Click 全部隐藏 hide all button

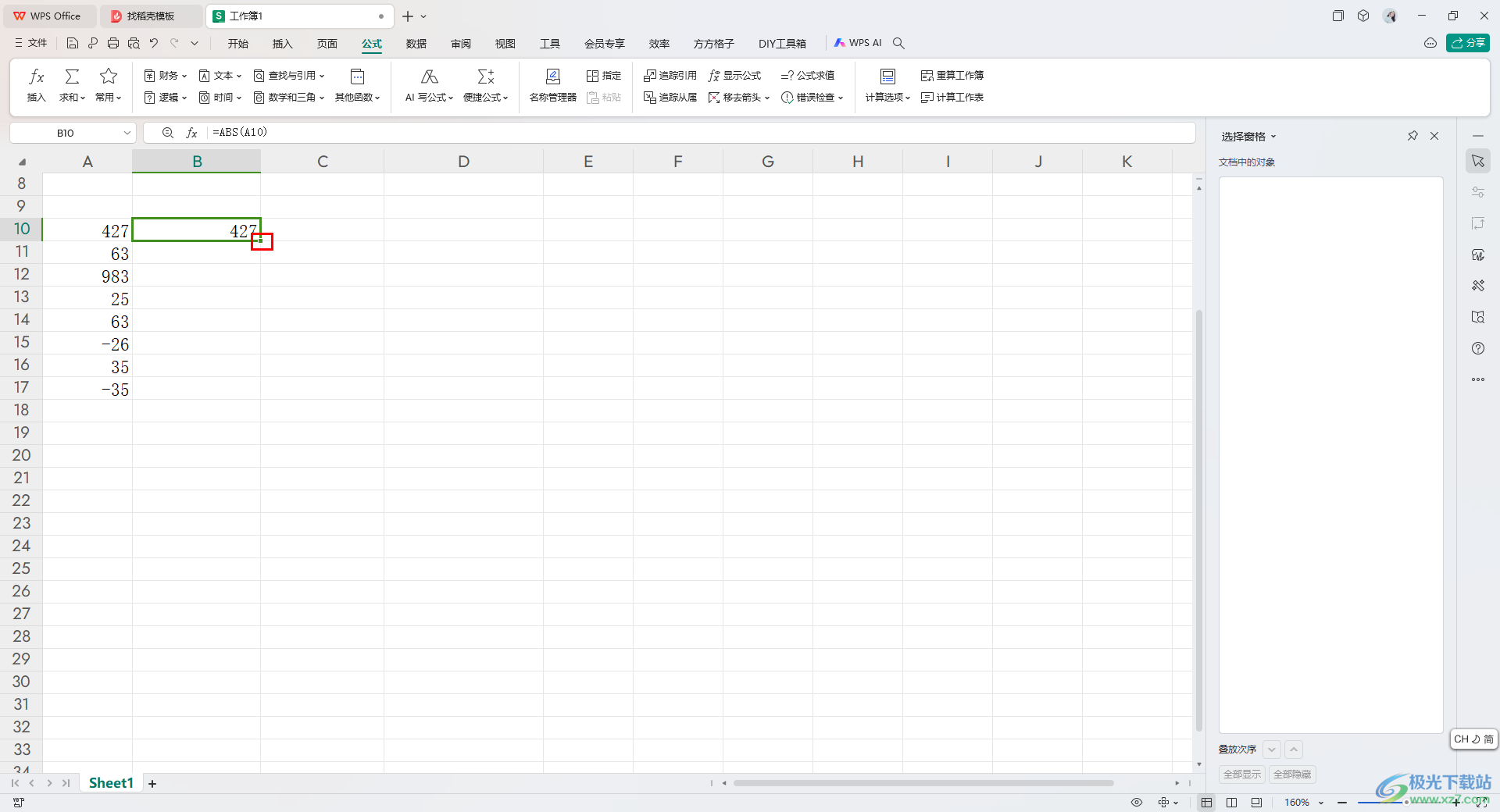point(1292,775)
